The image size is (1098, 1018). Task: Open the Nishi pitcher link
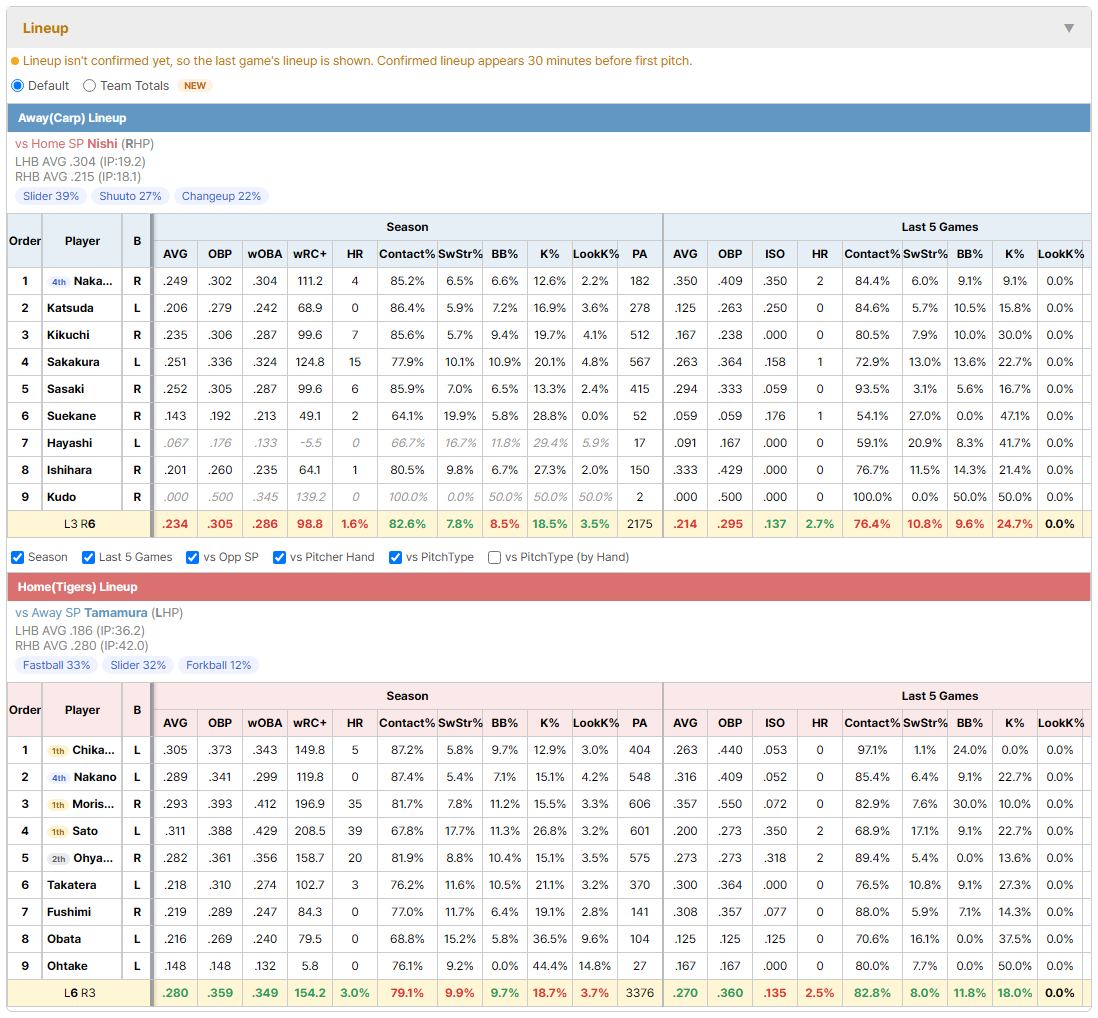(x=102, y=144)
